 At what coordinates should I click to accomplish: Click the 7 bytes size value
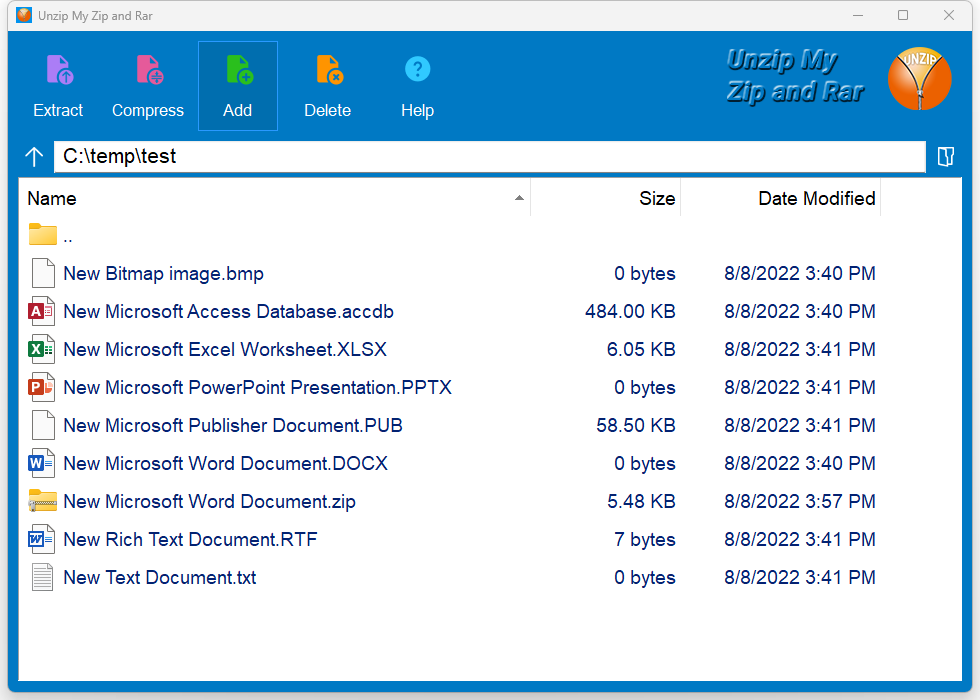click(645, 539)
